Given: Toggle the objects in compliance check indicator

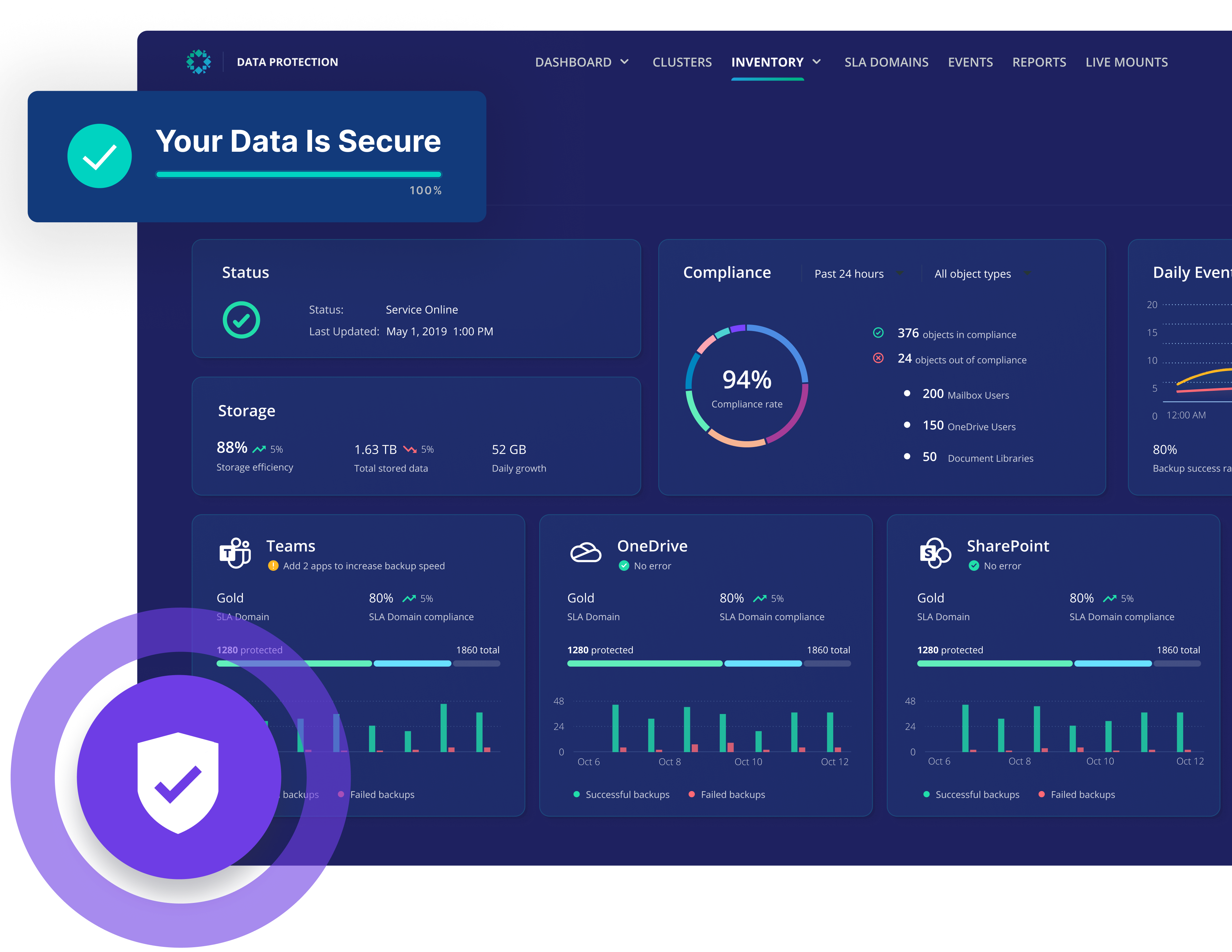Looking at the screenshot, I should (x=878, y=333).
